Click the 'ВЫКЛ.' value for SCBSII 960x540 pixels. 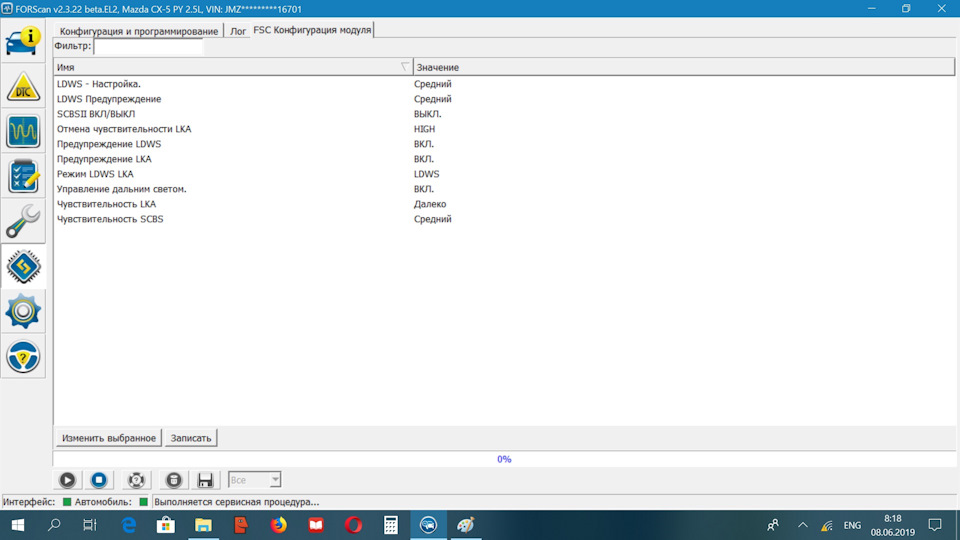(427, 114)
